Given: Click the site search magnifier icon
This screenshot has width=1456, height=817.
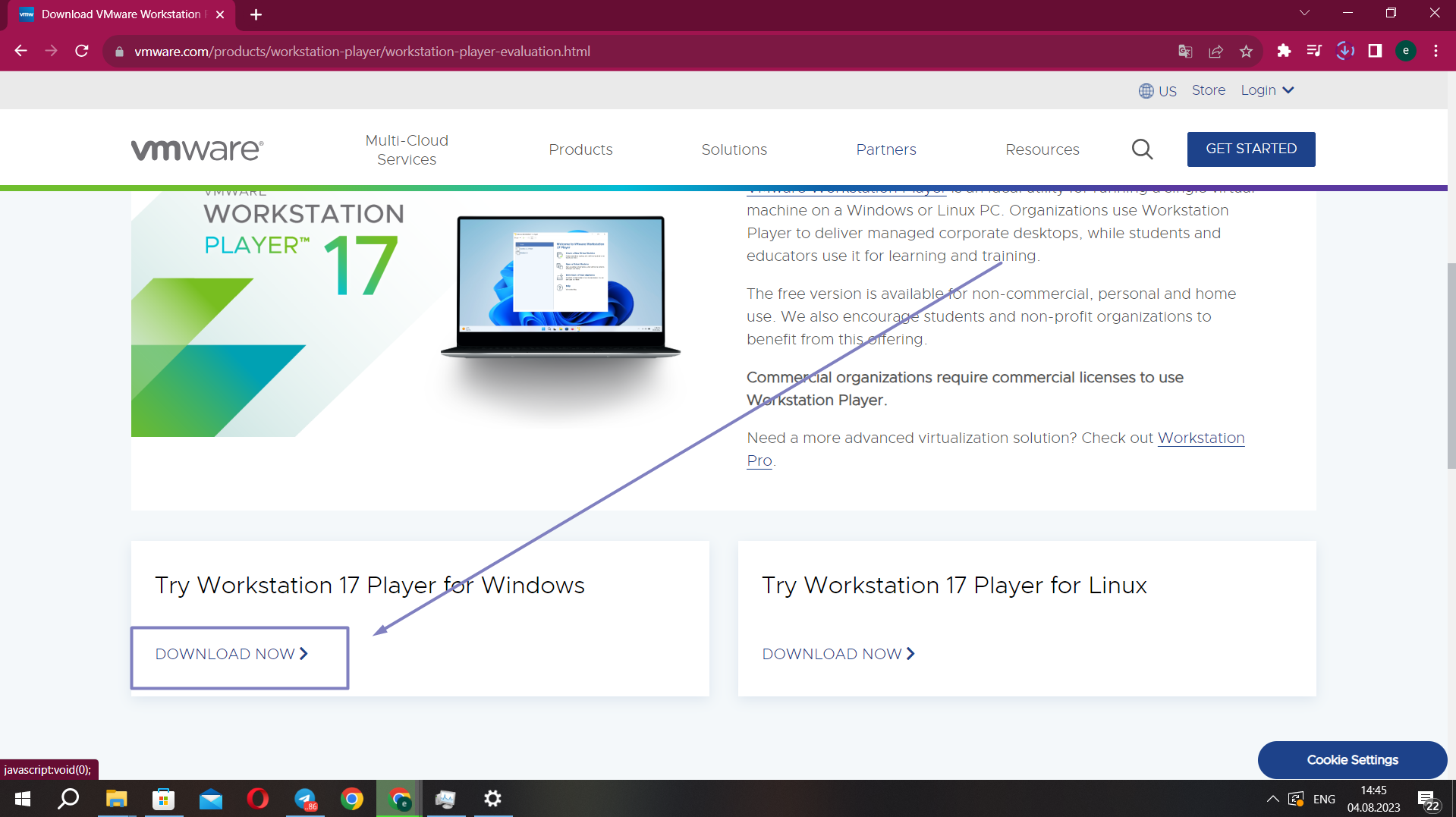Looking at the screenshot, I should coord(1142,149).
